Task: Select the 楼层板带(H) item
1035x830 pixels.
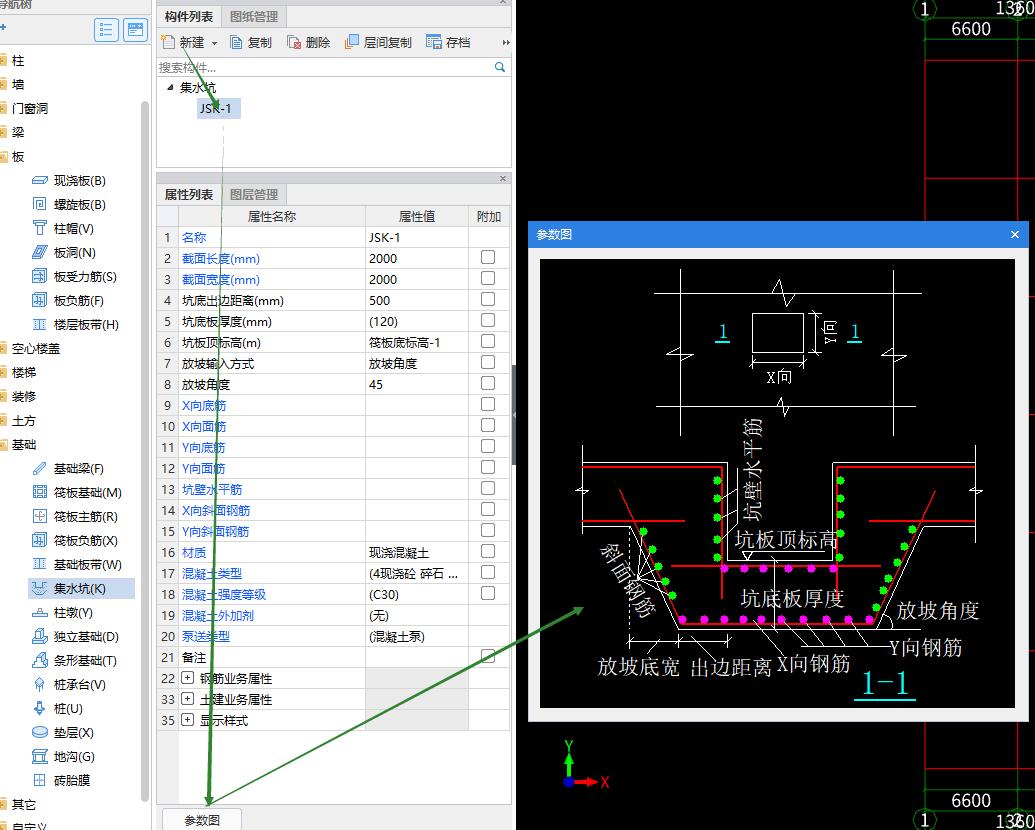Action: pos(76,325)
